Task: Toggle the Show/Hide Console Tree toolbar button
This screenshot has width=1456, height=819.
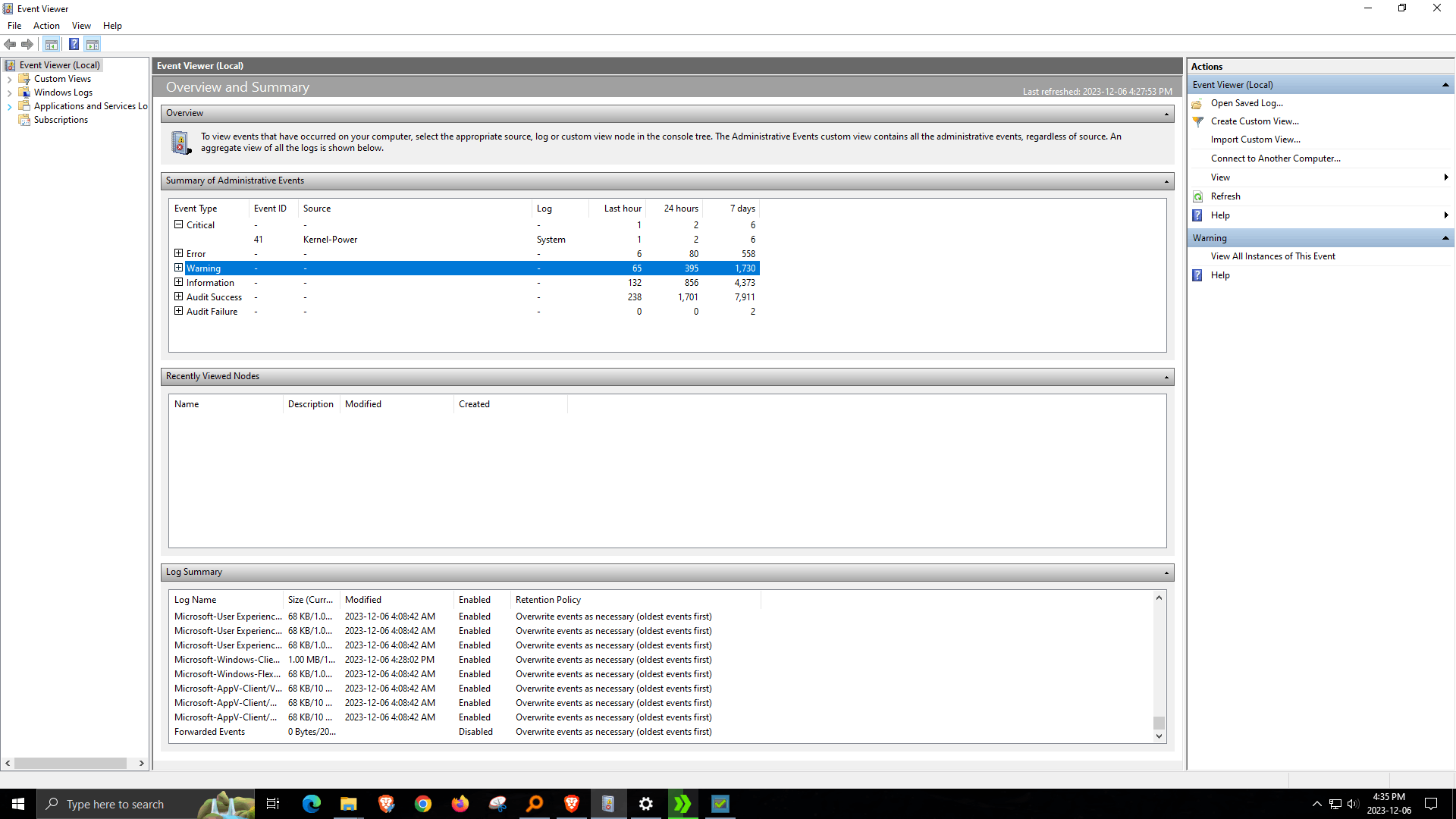Action: (51, 44)
